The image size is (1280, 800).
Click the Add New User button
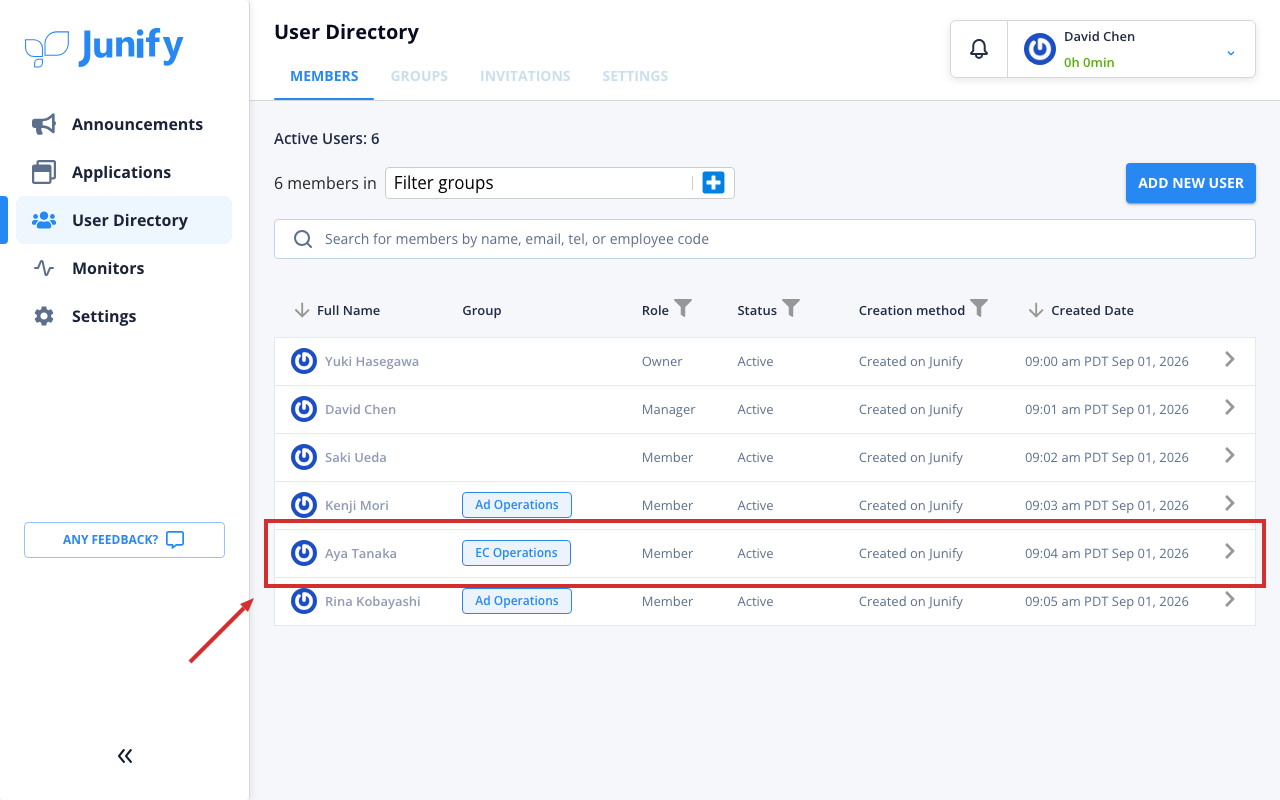1191,183
